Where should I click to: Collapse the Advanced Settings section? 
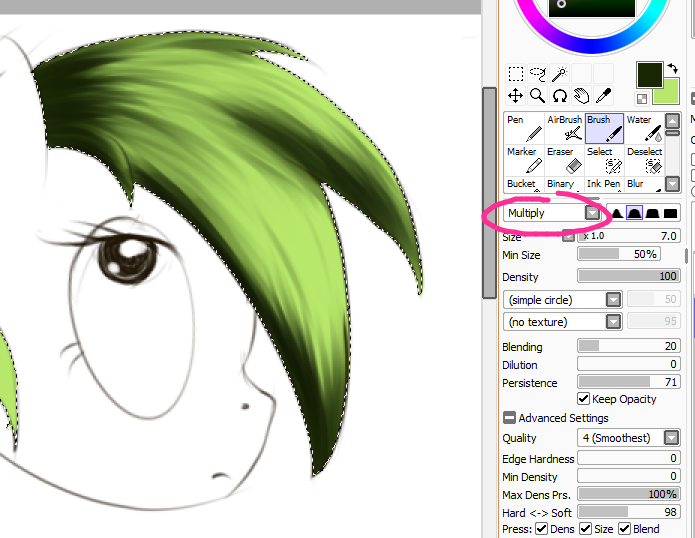510,418
